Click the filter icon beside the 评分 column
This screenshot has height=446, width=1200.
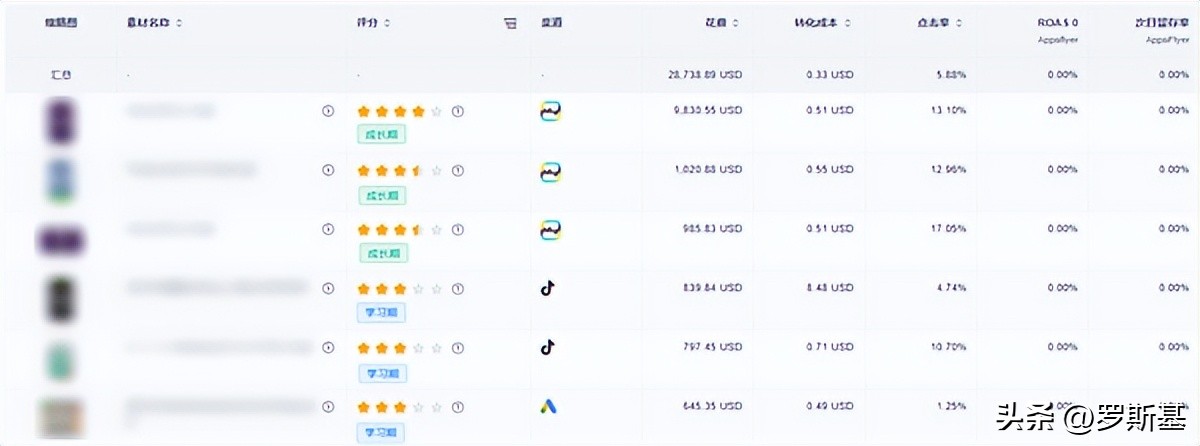click(x=511, y=23)
